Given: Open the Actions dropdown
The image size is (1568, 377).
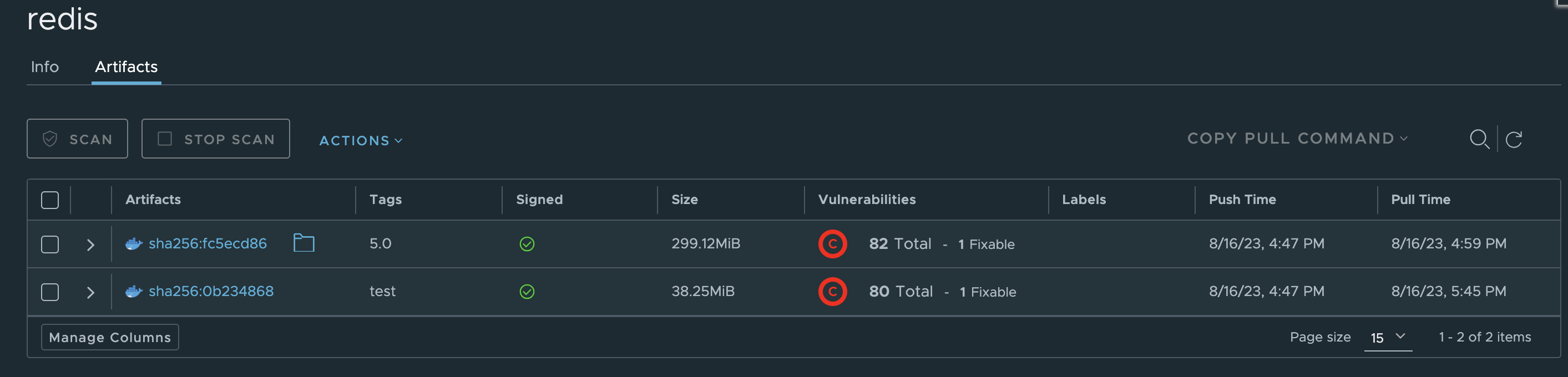Looking at the screenshot, I should [359, 140].
